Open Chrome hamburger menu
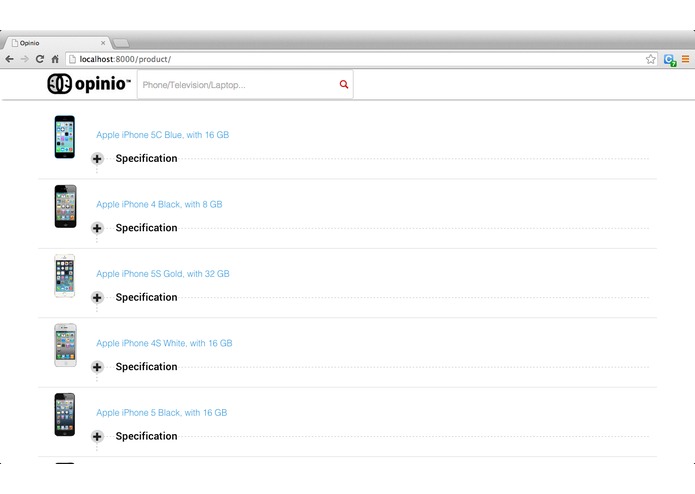The image size is (695, 494). pos(685,59)
